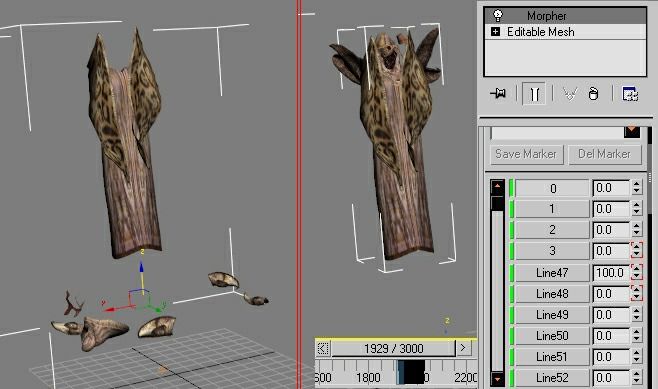This screenshot has width=658, height=389.
Task: Click previous frame arrow on time slider
Action: pos(323,348)
